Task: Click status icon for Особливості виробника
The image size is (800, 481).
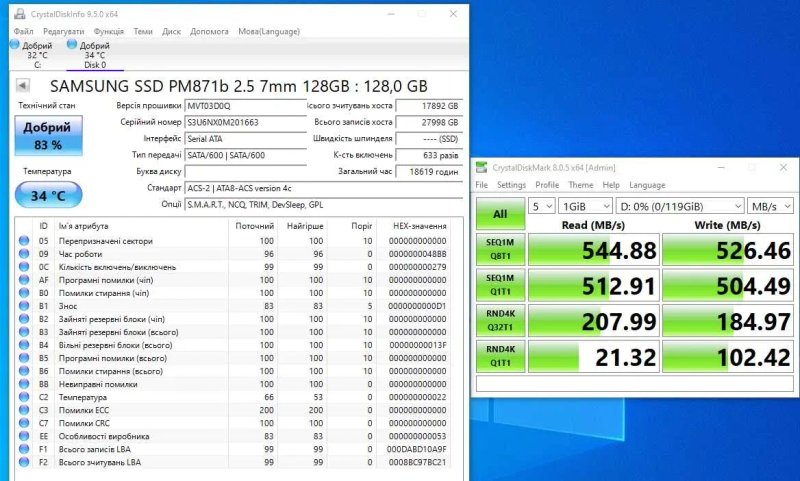Action: point(23,436)
